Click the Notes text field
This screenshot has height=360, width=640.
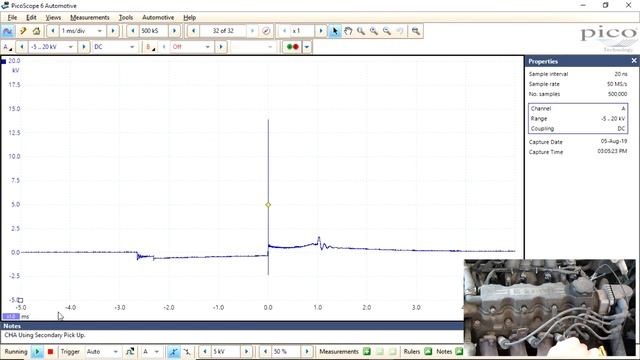tap(233, 335)
